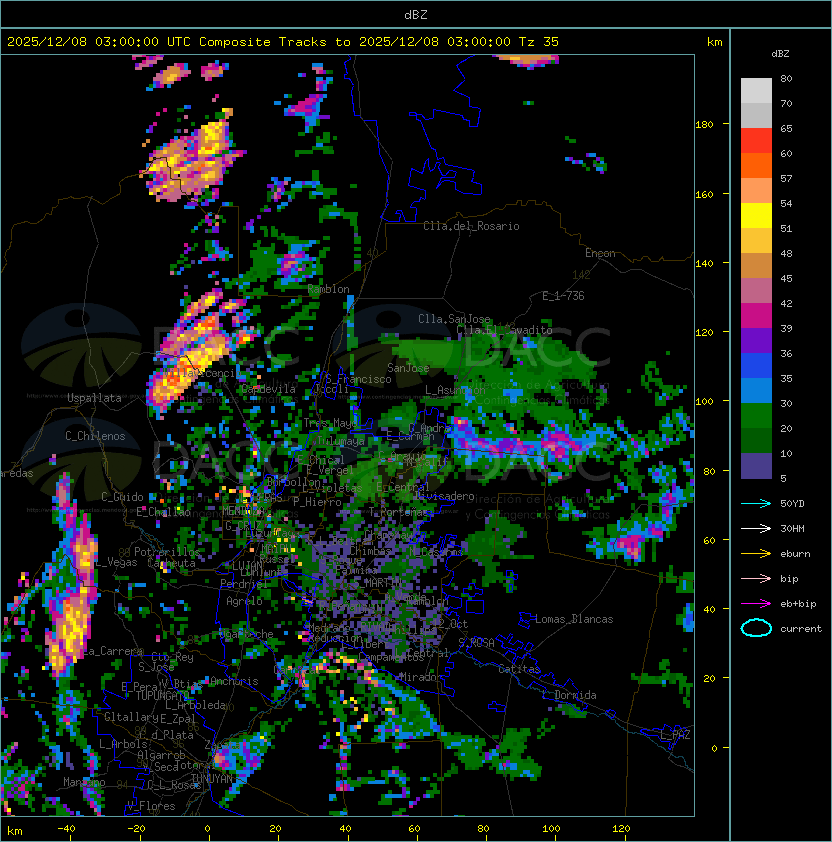Click the 160 tick on vertical axis
Screen dimensions: 832x842
[x=704, y=194]
